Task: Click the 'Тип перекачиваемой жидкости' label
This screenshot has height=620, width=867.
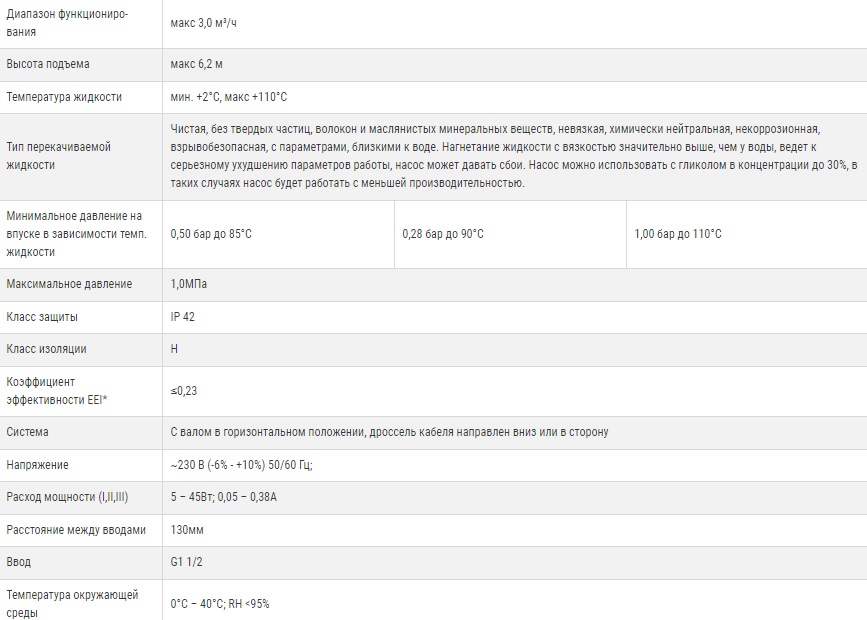Action: [59, 155]
